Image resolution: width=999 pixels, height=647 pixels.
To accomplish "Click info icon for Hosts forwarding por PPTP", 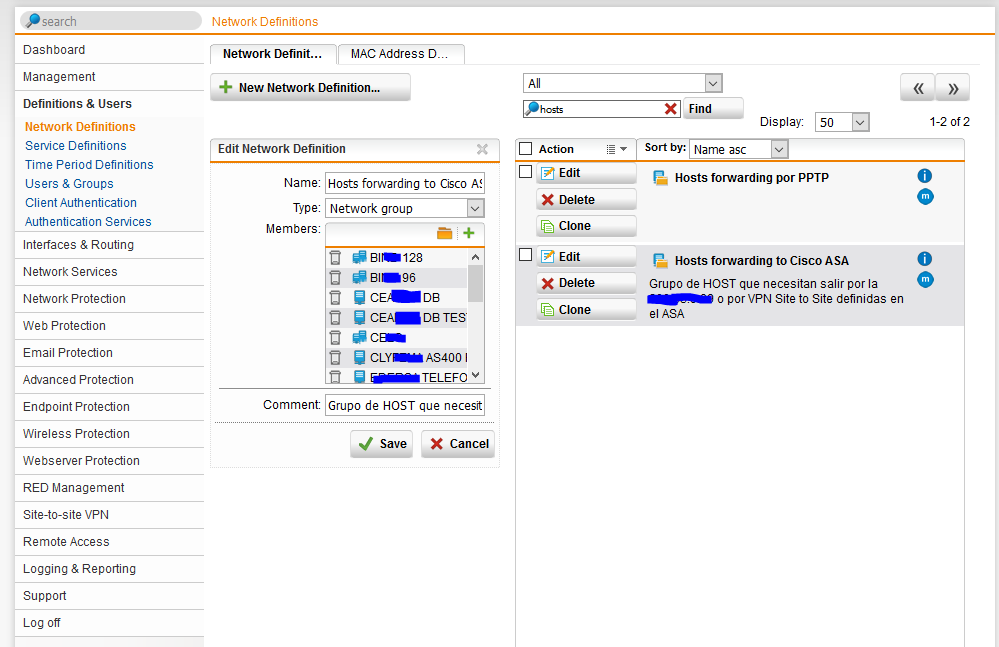I will [x=925, y=176].
